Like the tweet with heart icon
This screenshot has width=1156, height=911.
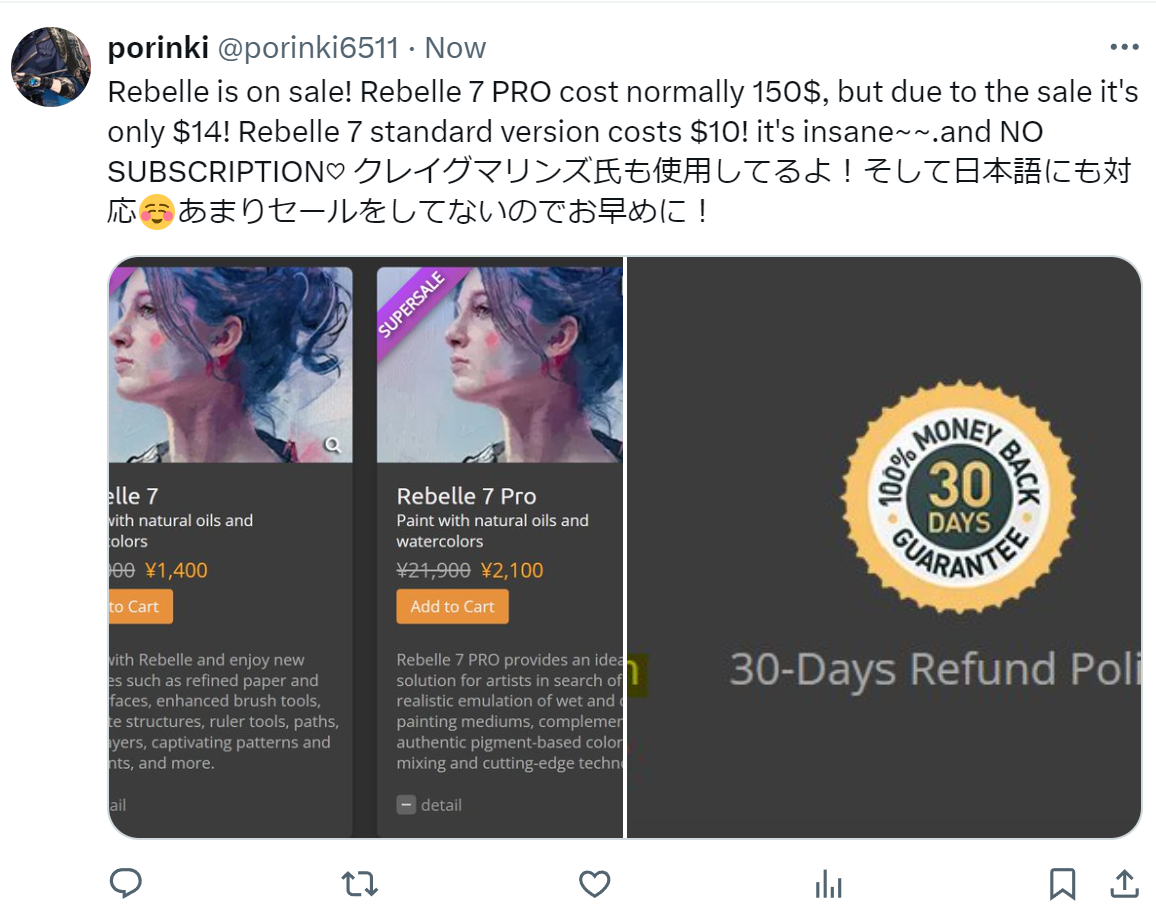[594, 884]
